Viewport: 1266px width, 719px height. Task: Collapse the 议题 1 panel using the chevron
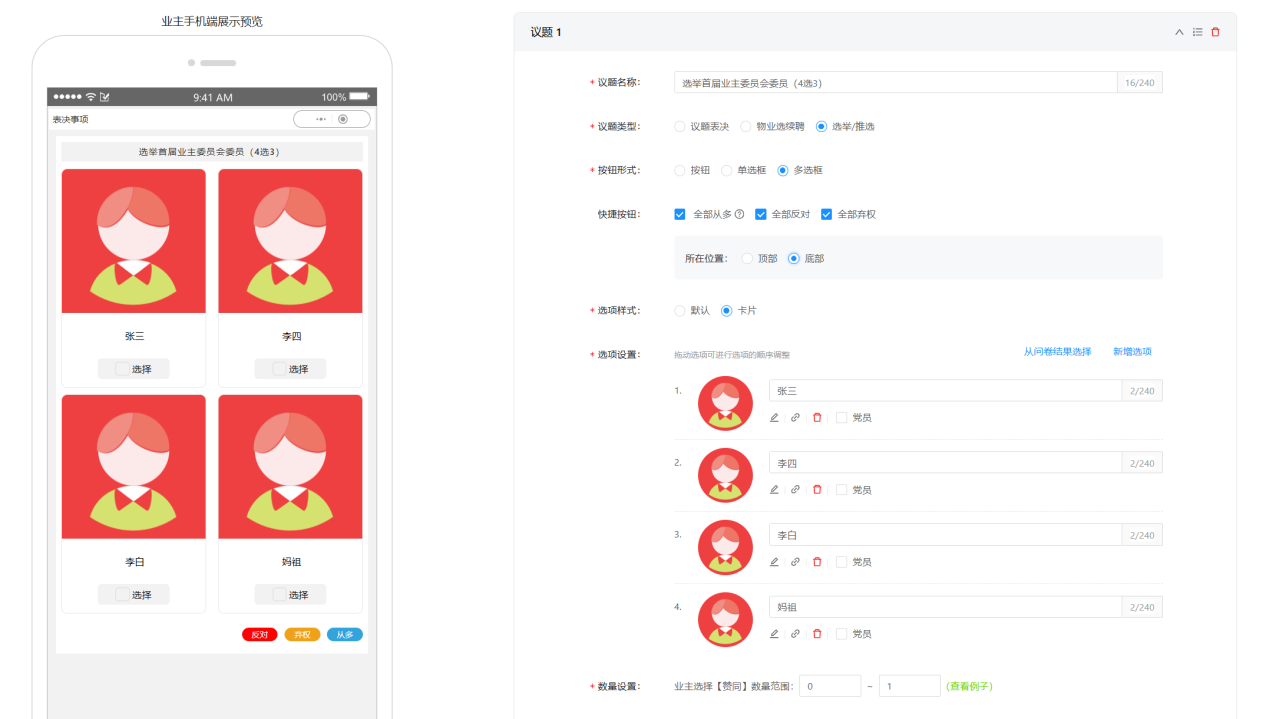(1179, 32)
